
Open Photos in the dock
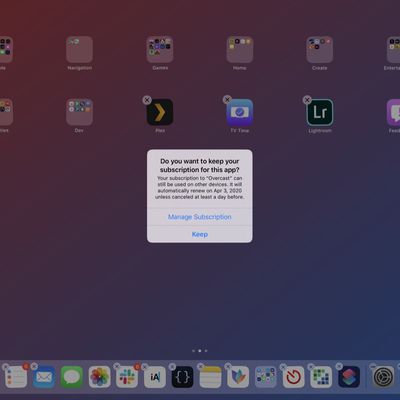click(x=99, y=377)
